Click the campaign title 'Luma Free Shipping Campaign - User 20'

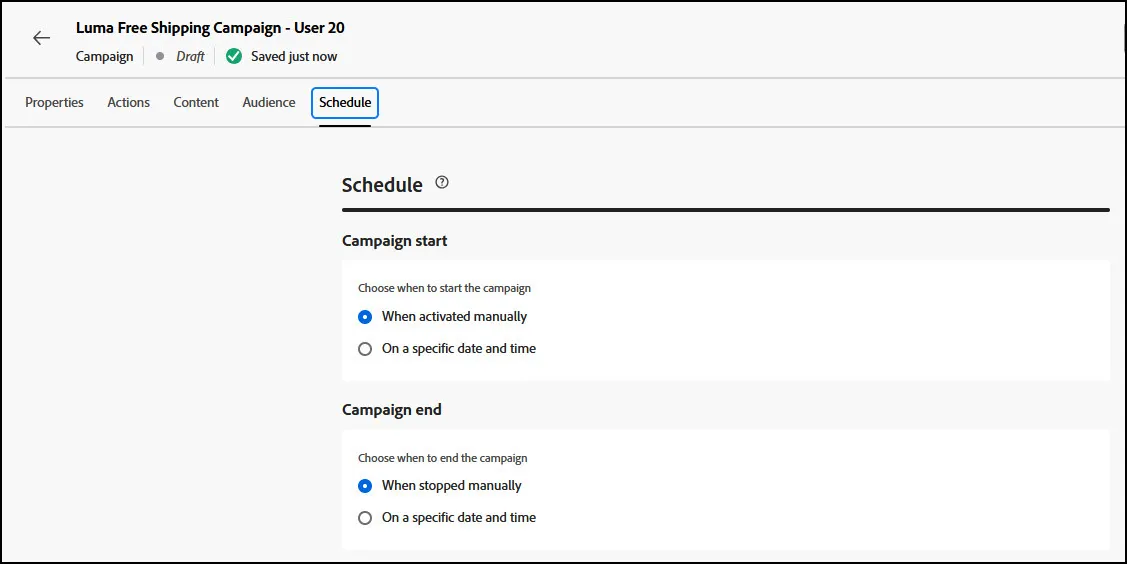pyautogui.click(x=210, y=28)
